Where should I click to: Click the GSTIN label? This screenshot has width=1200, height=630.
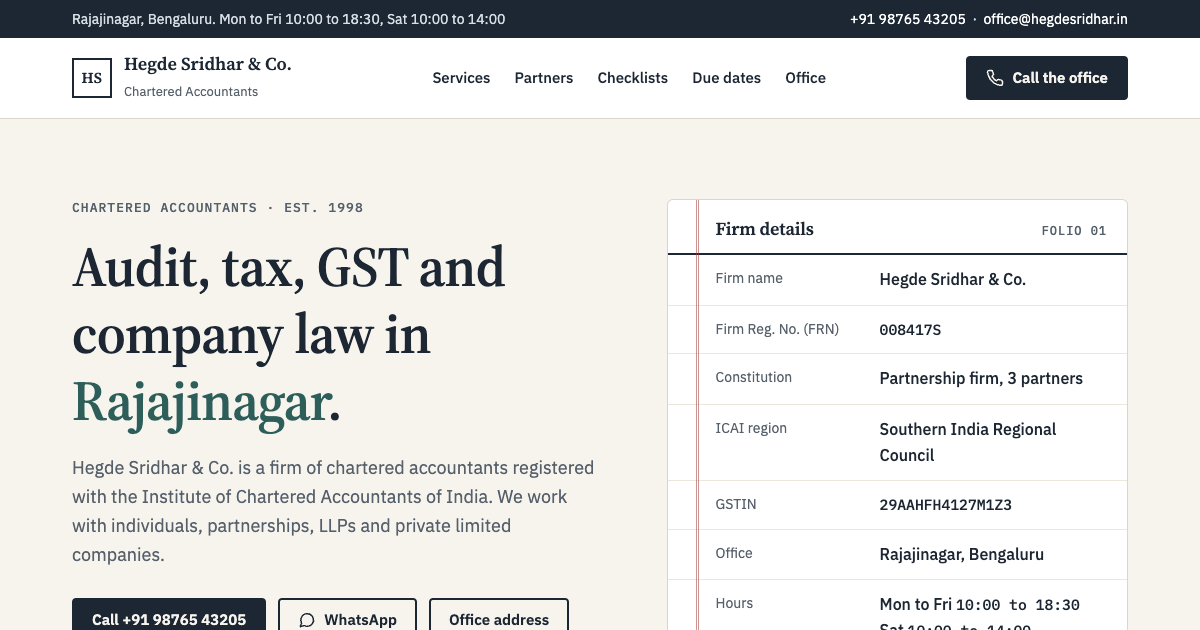(x=736, y=504)
